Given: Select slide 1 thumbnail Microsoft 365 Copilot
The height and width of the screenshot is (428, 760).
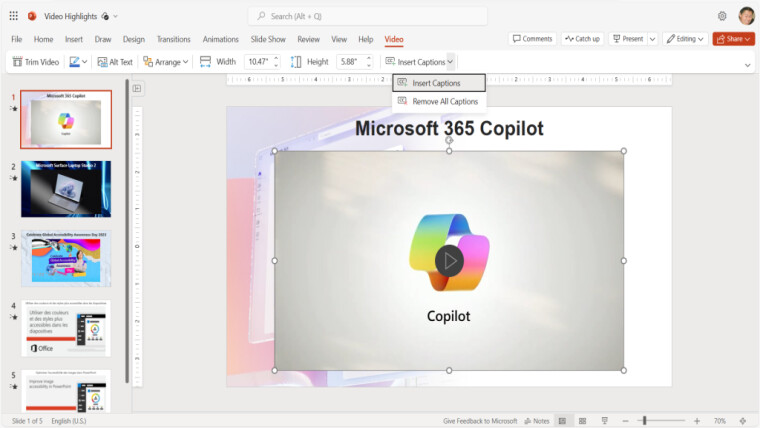Looking at the screenshot, I should coord(66,119).
